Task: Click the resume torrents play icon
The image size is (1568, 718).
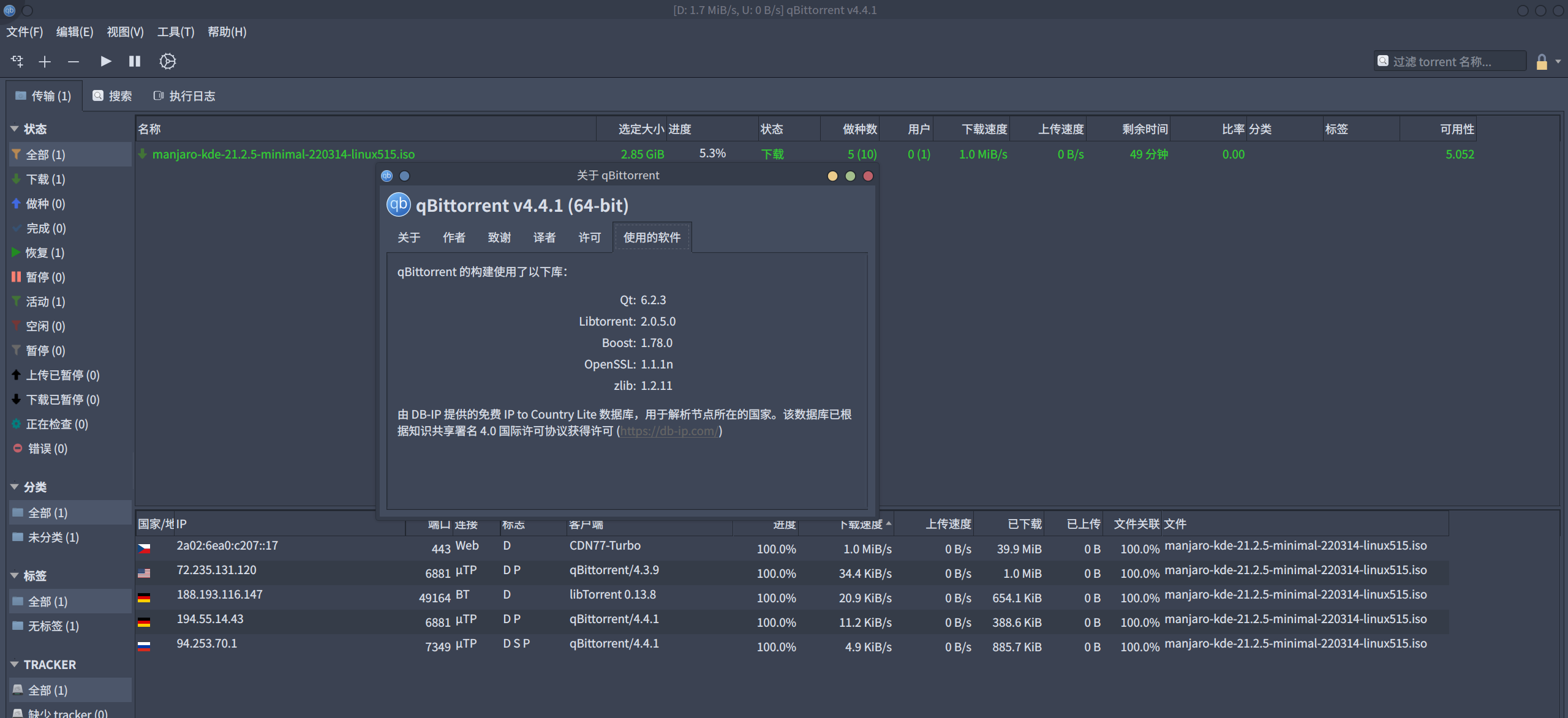Action: point(105,61)
